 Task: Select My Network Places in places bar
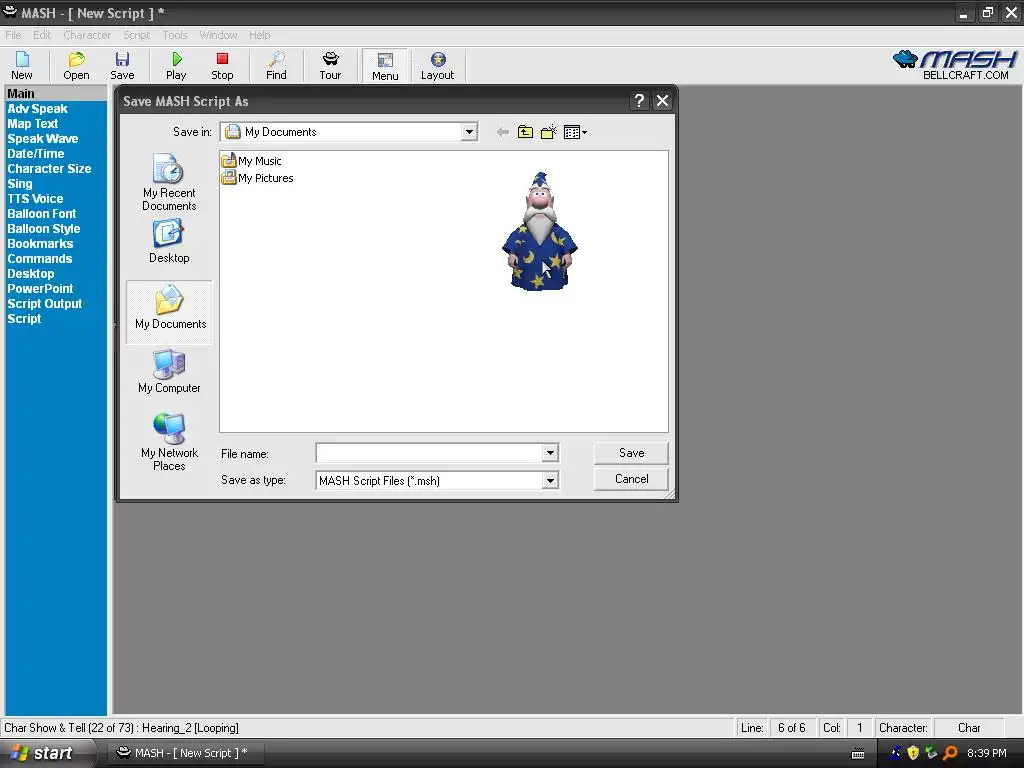point(169,441)
